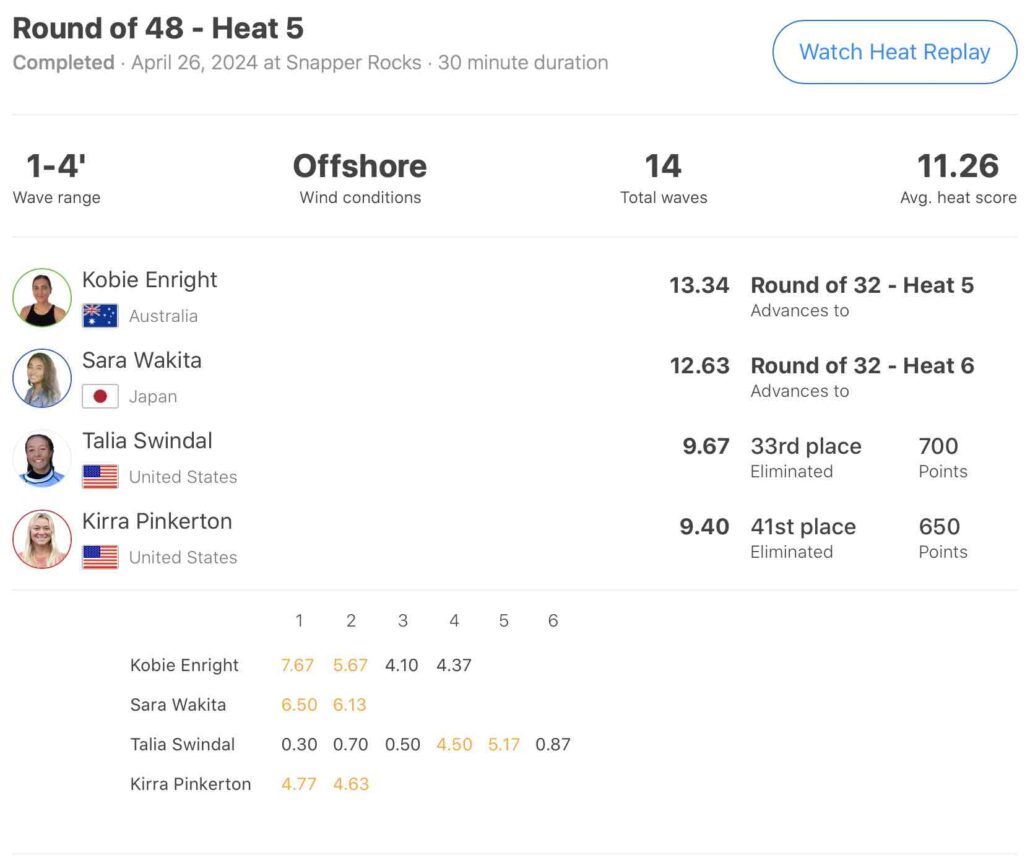
Task: Click the Watch Heat Replay button
Action: tap(894, 52)
